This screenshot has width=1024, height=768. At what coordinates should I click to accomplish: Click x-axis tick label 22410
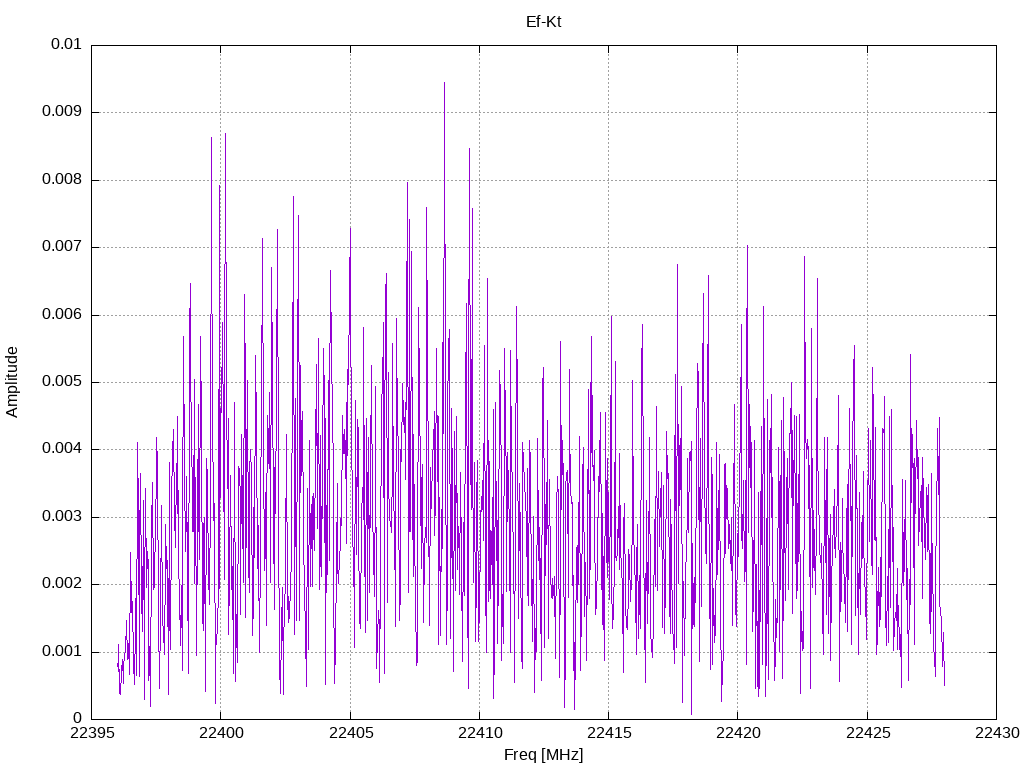[479, 733]
